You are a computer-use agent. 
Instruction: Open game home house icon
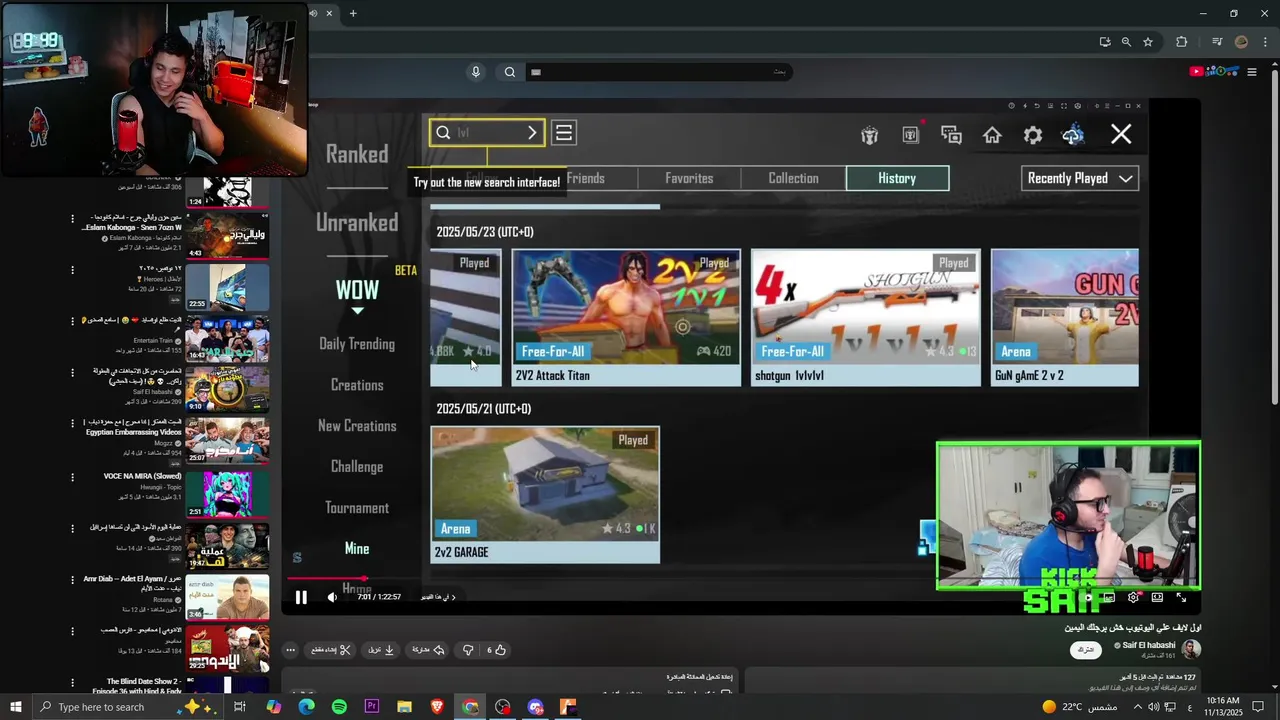tap(992, 135)
